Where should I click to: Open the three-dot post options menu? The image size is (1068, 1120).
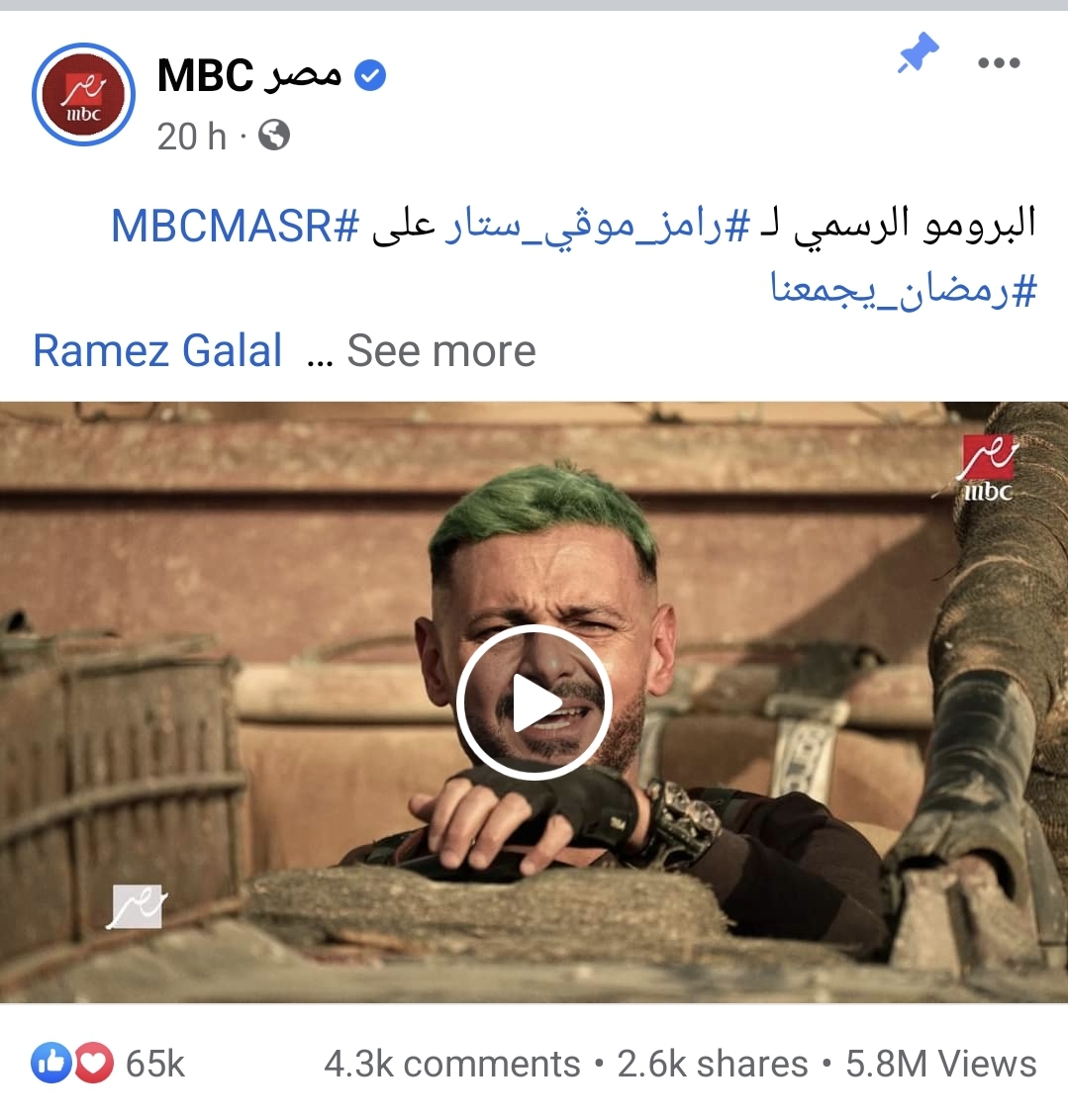999,63
